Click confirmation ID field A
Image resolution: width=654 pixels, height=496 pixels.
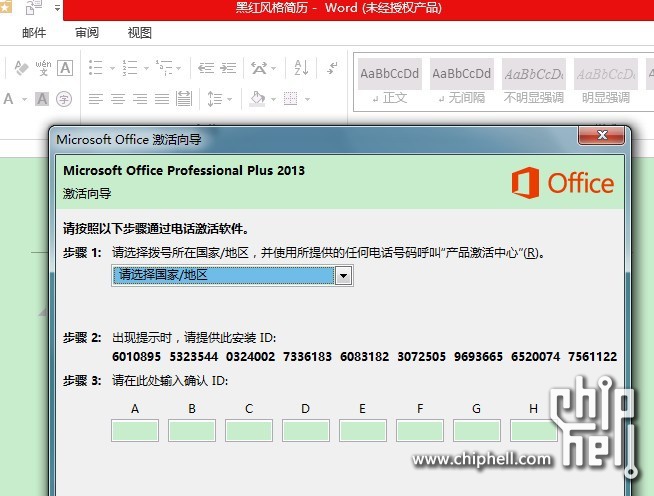[x=135, y=431]
